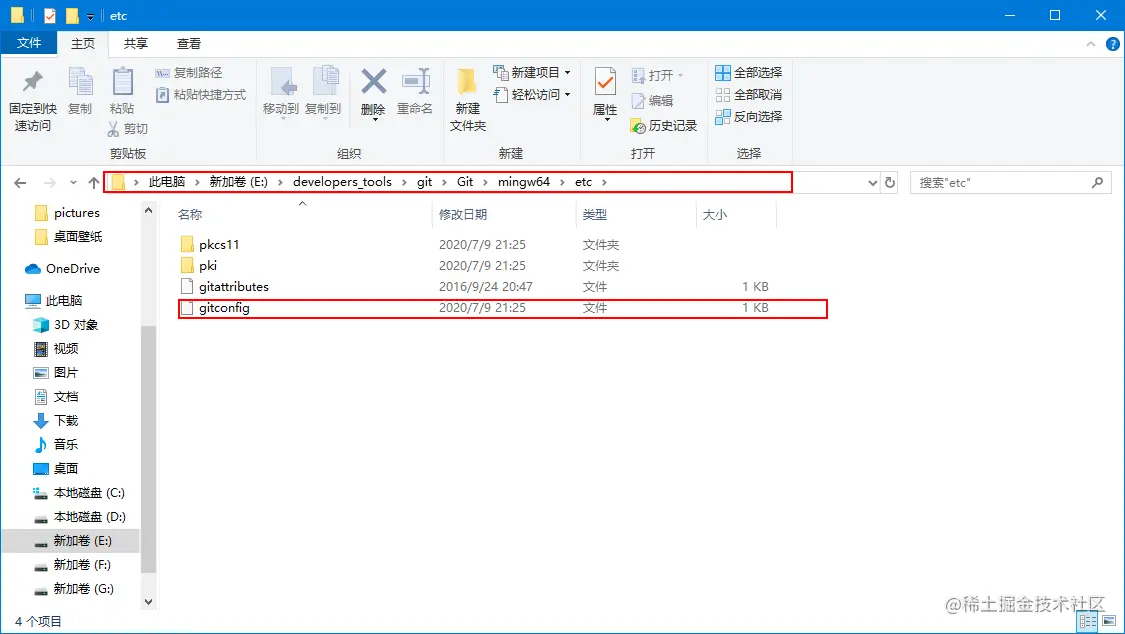This screenshot has width=1125, height=634.
Task: Refresh the current folder view
Action: (x=890, y=183)
